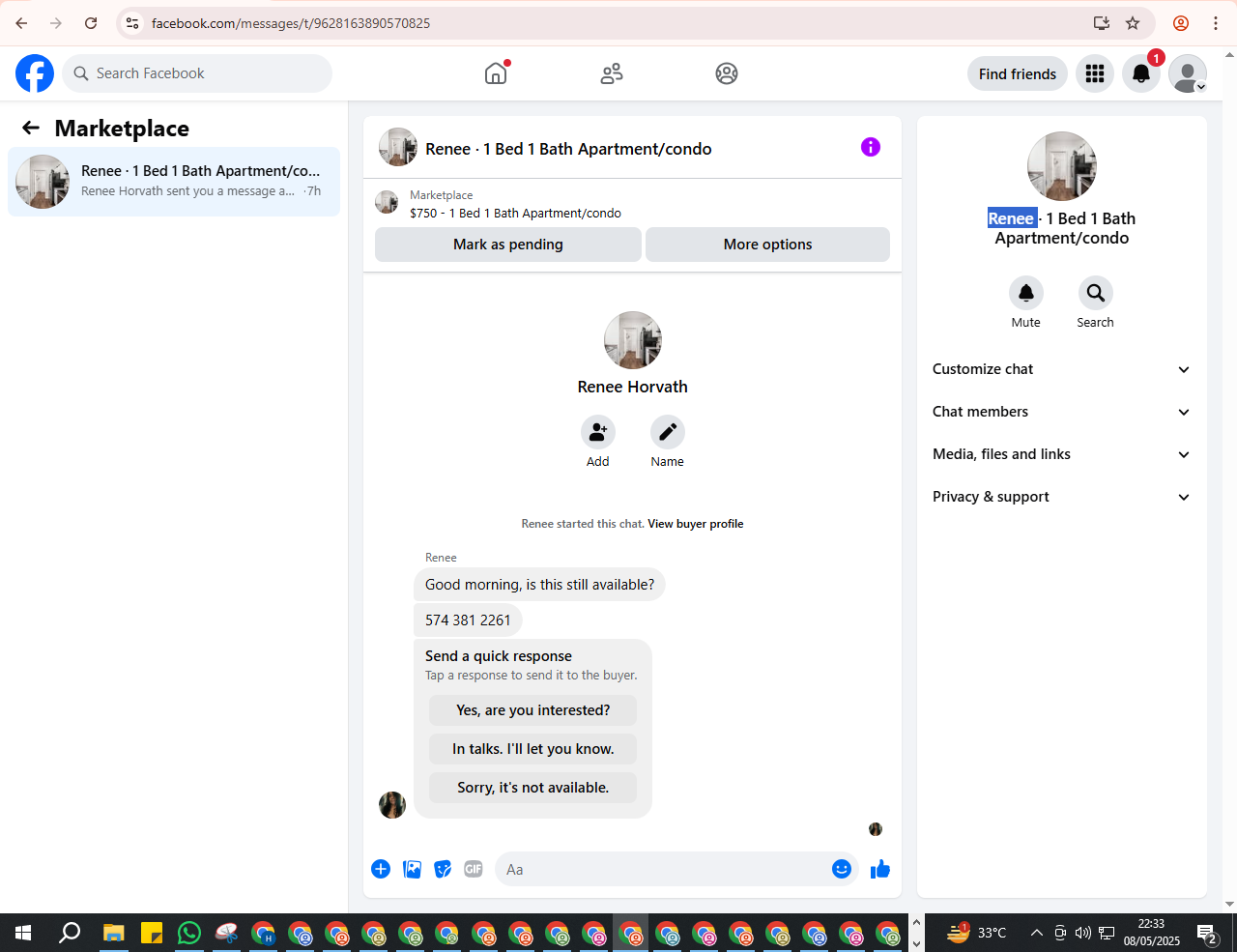Open more actions plus icon in composer
1237x952 pixels.
pos(381,869)
